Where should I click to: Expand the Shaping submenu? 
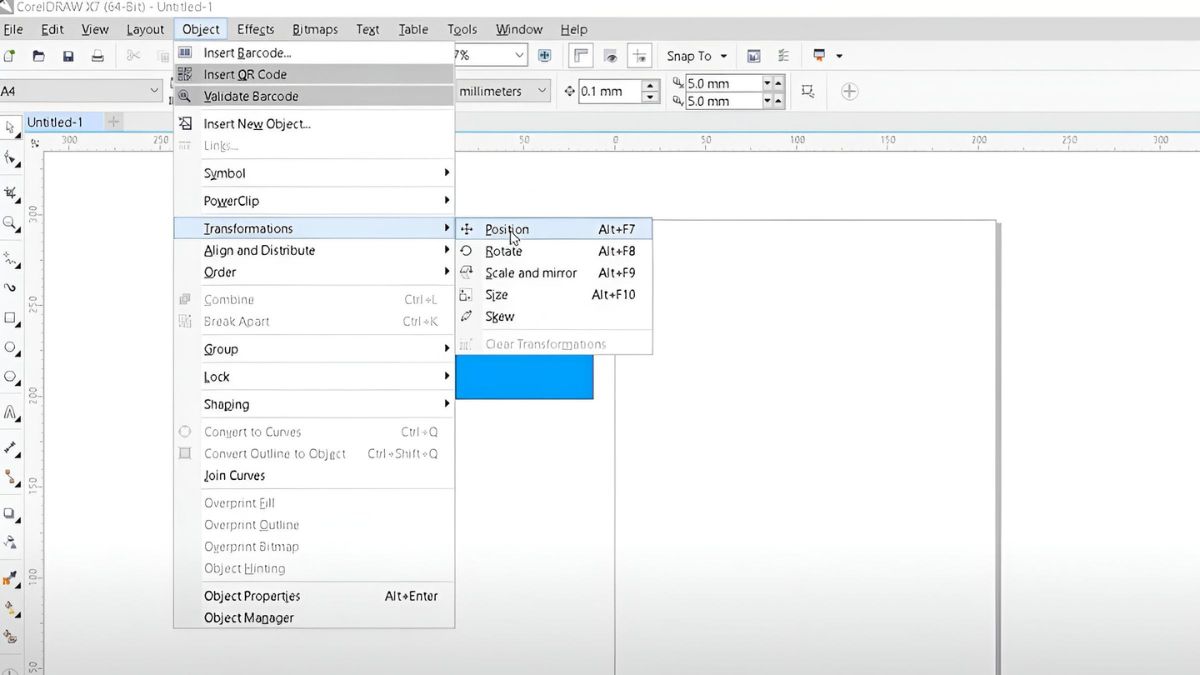point(314,405)
